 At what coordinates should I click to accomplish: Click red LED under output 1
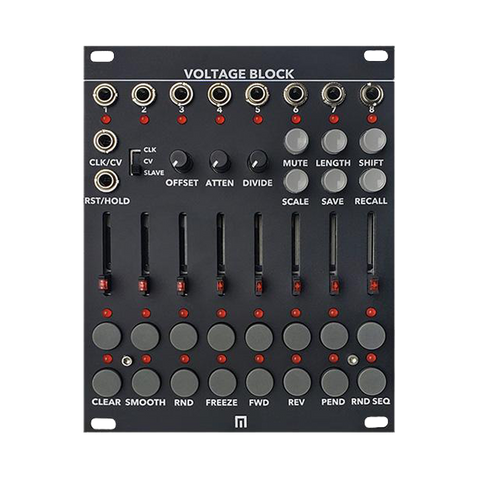point(106,120)
